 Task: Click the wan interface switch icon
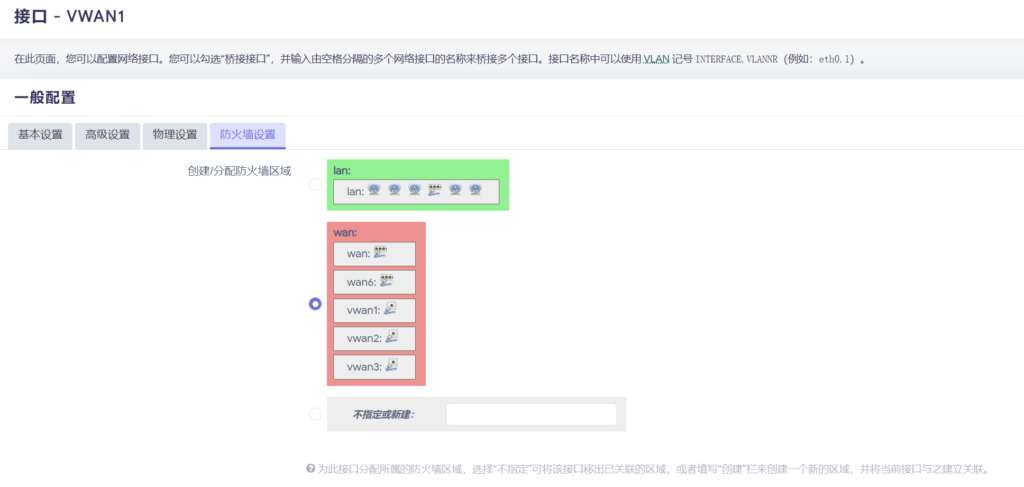coord(381,253)
